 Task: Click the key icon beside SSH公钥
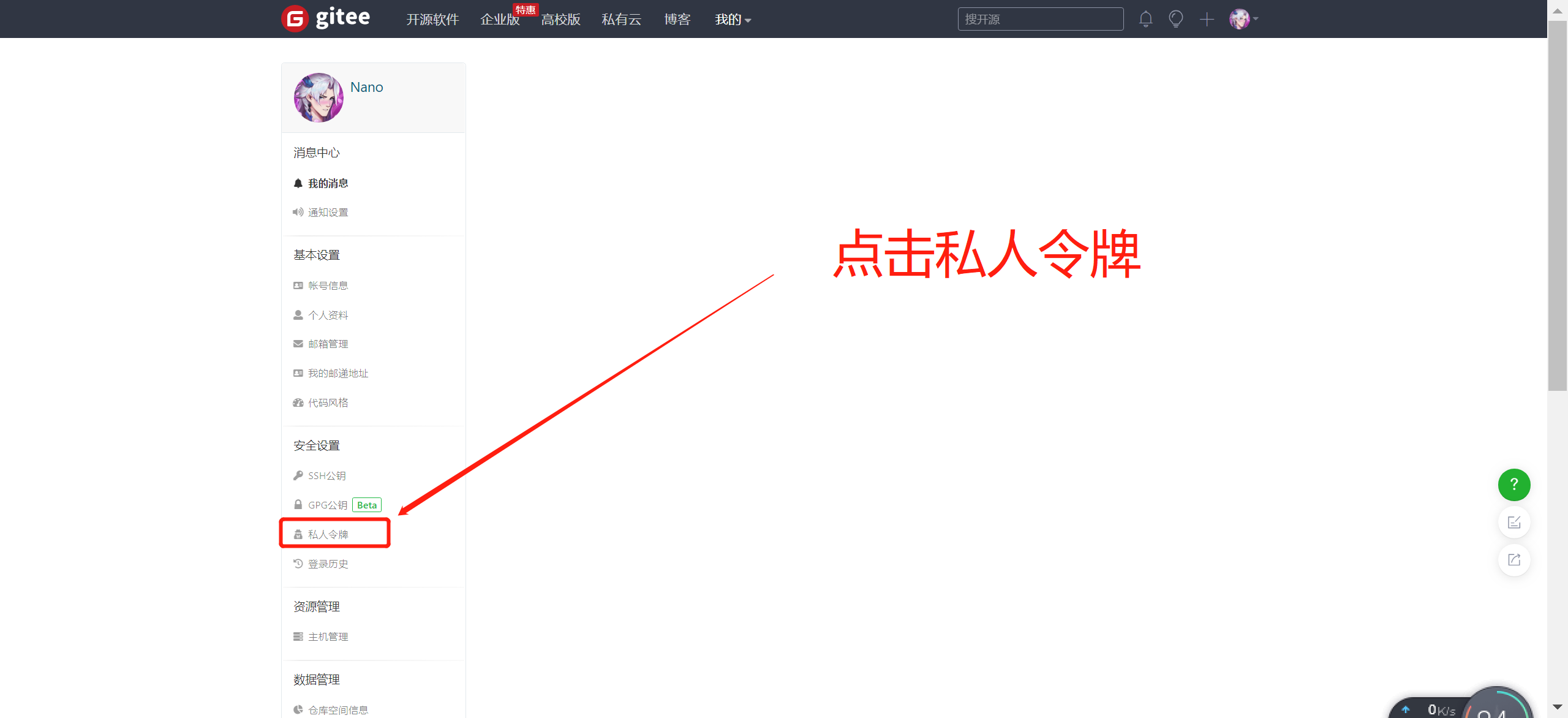tap(298, 475)
